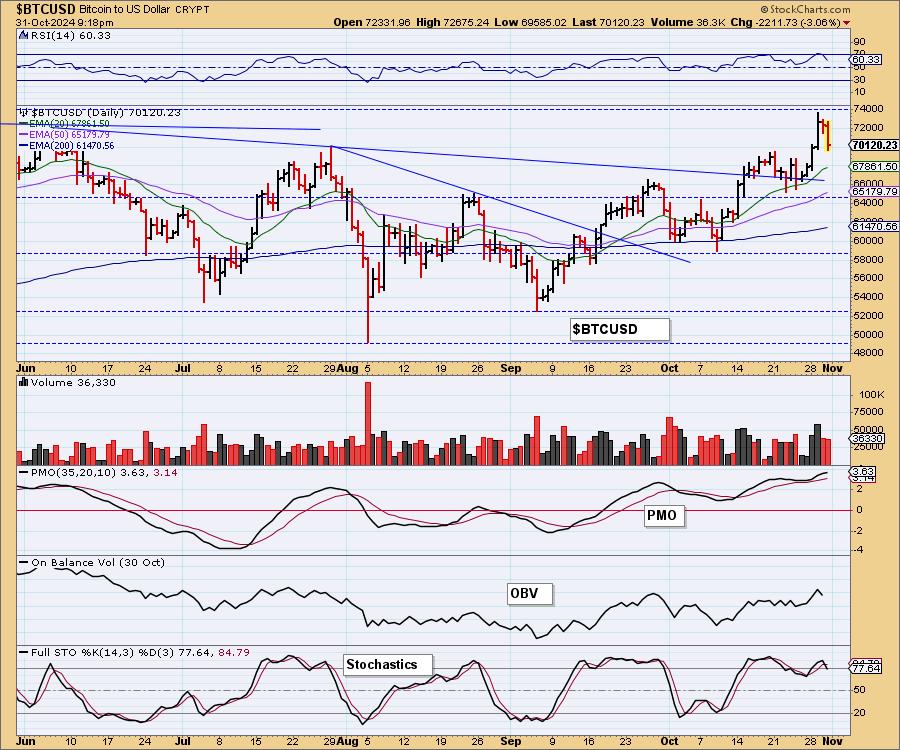Open the StockCharts.com copyright link

click(x=805, y=9)
